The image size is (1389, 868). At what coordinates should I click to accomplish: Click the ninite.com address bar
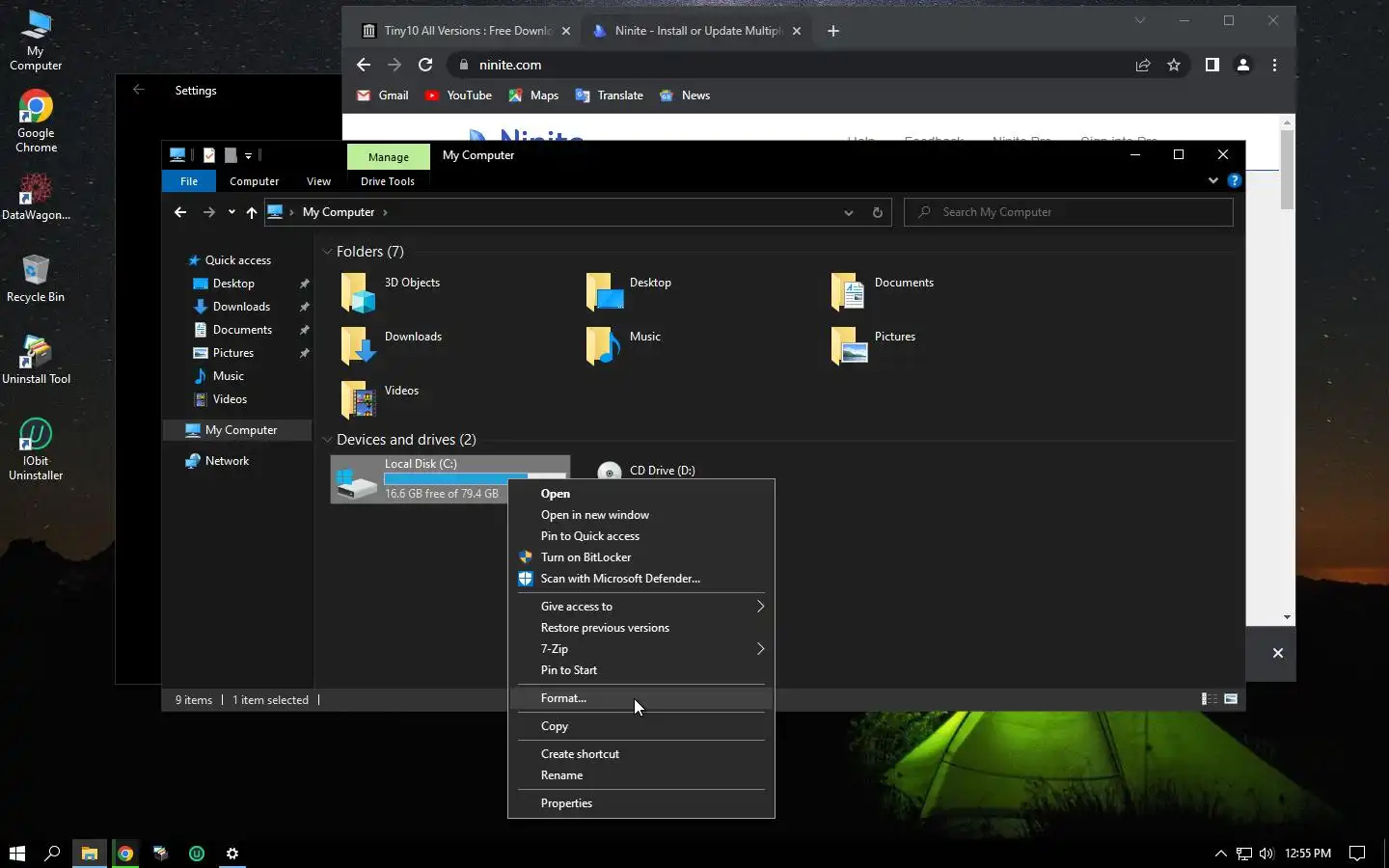(x=791, y=65)
